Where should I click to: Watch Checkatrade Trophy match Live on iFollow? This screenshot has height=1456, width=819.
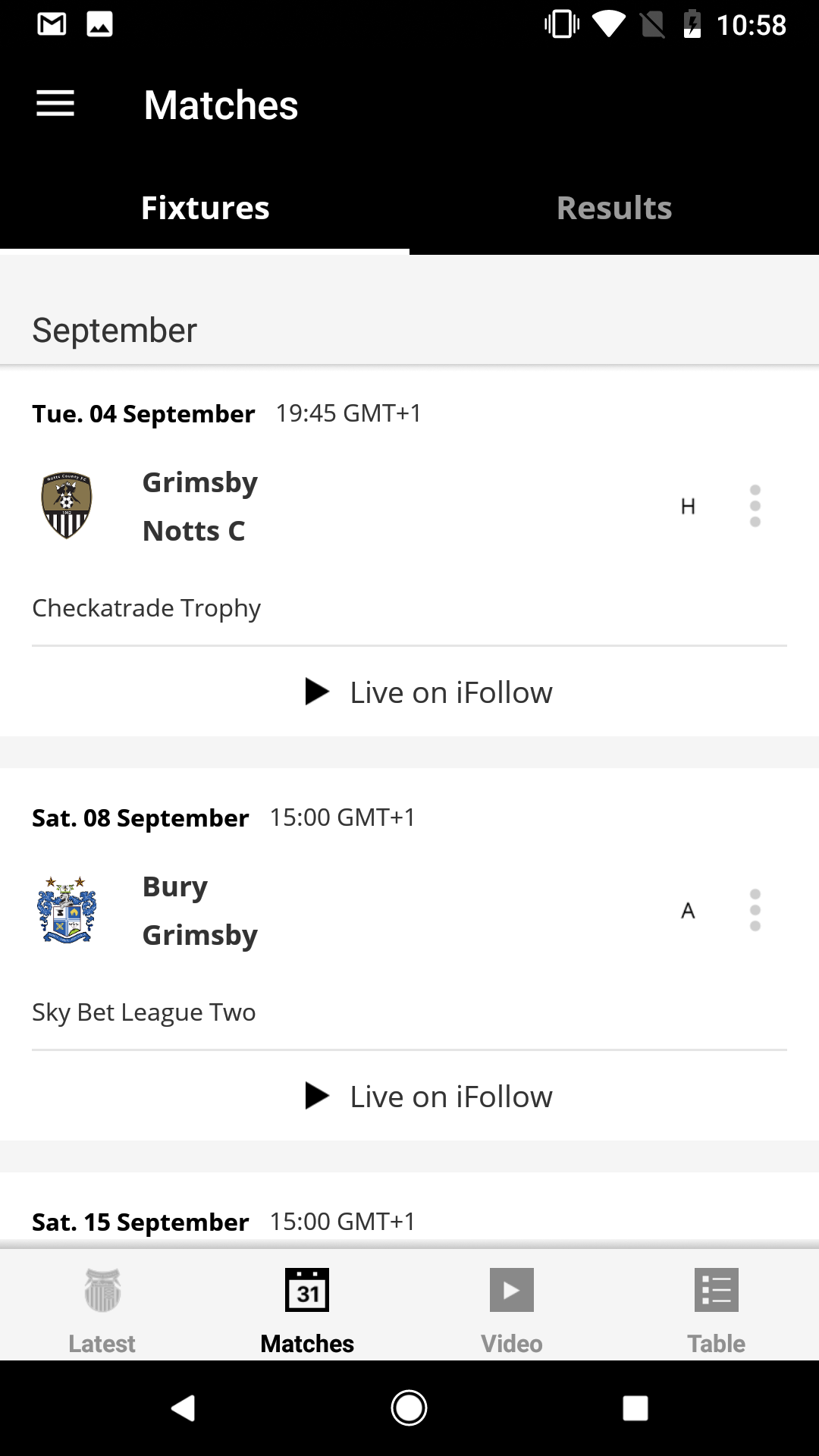click(x=429, y=692)
